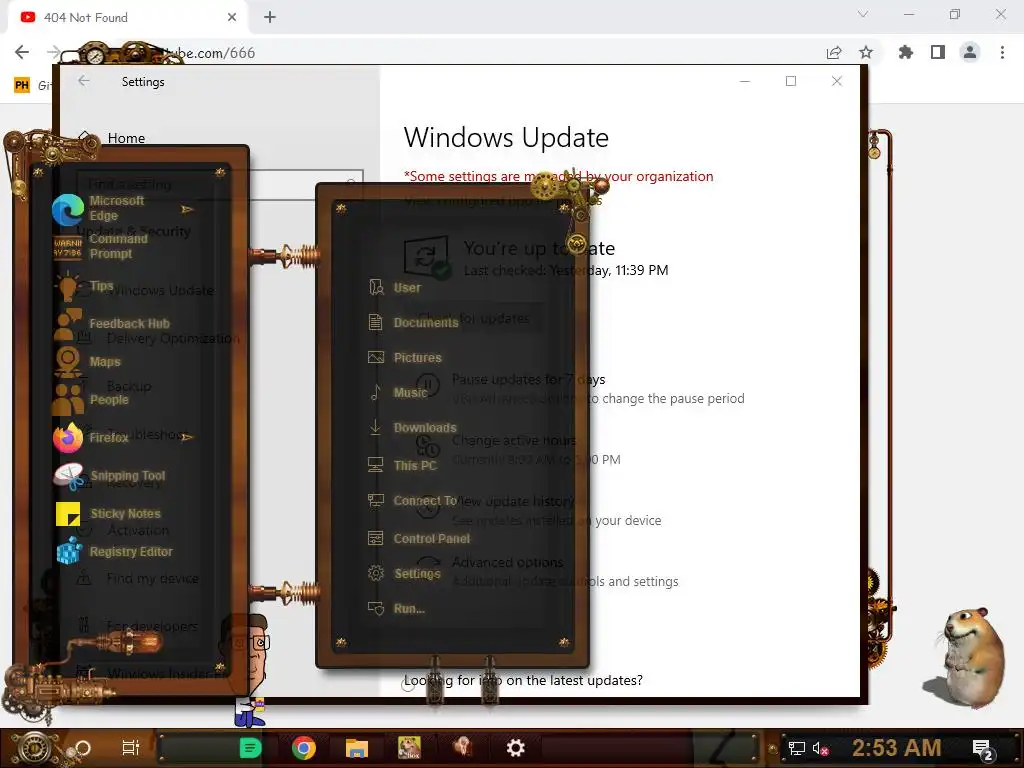Screen dimensions: 1024x768
Task: Open Settings from the steampunk menu
Action: [404, 573]
